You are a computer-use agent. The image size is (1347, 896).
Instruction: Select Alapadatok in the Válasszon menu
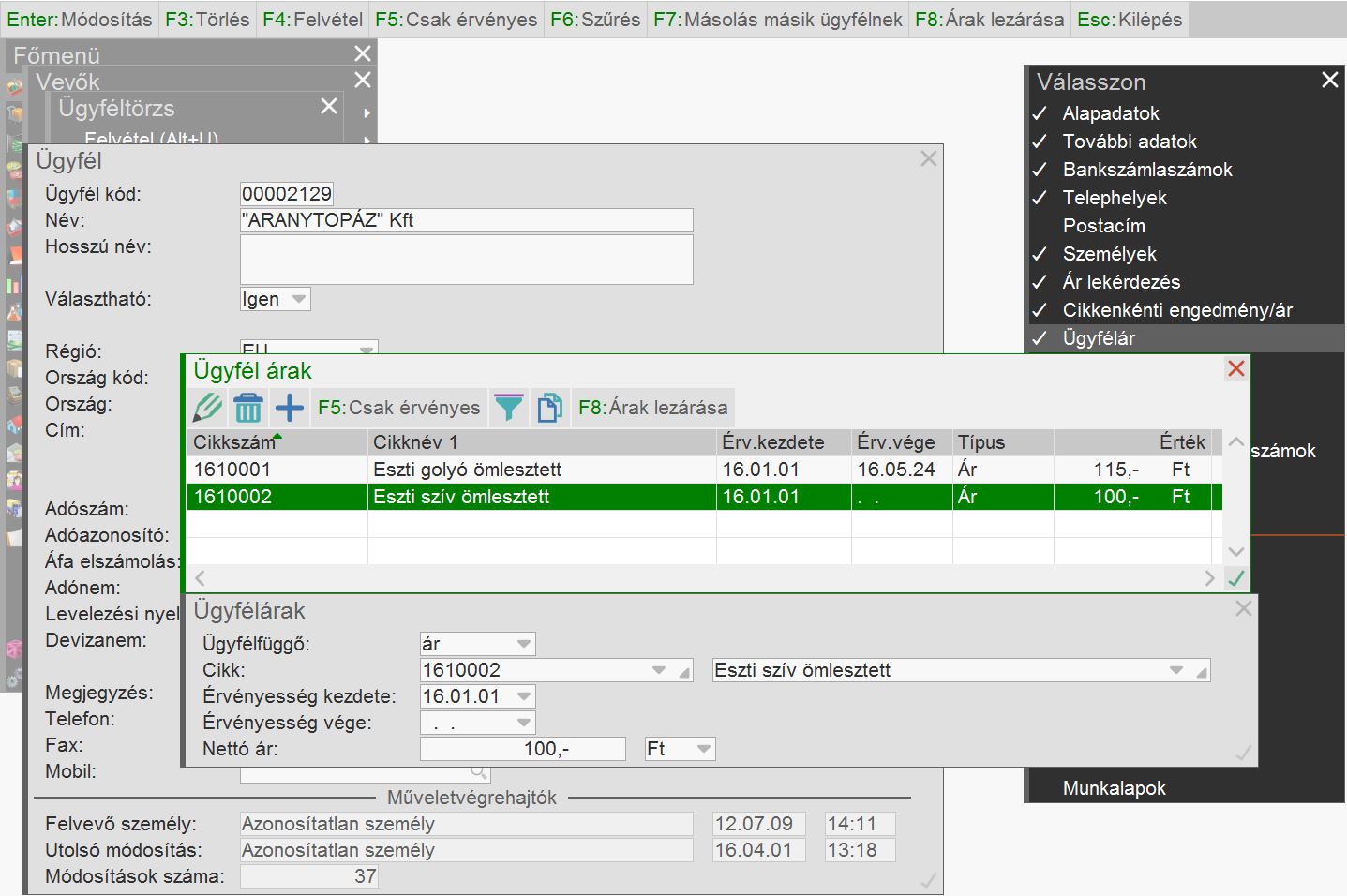(x=1111, y=113)
